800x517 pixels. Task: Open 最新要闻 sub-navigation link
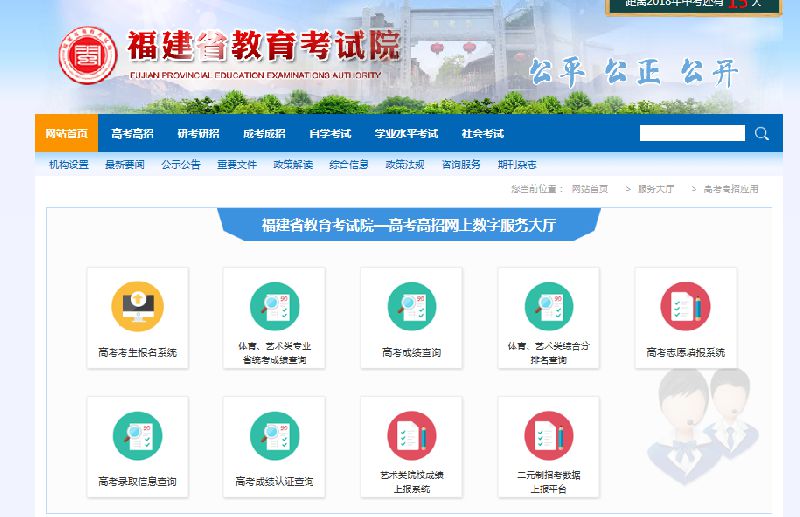click(x=125, y=165)
